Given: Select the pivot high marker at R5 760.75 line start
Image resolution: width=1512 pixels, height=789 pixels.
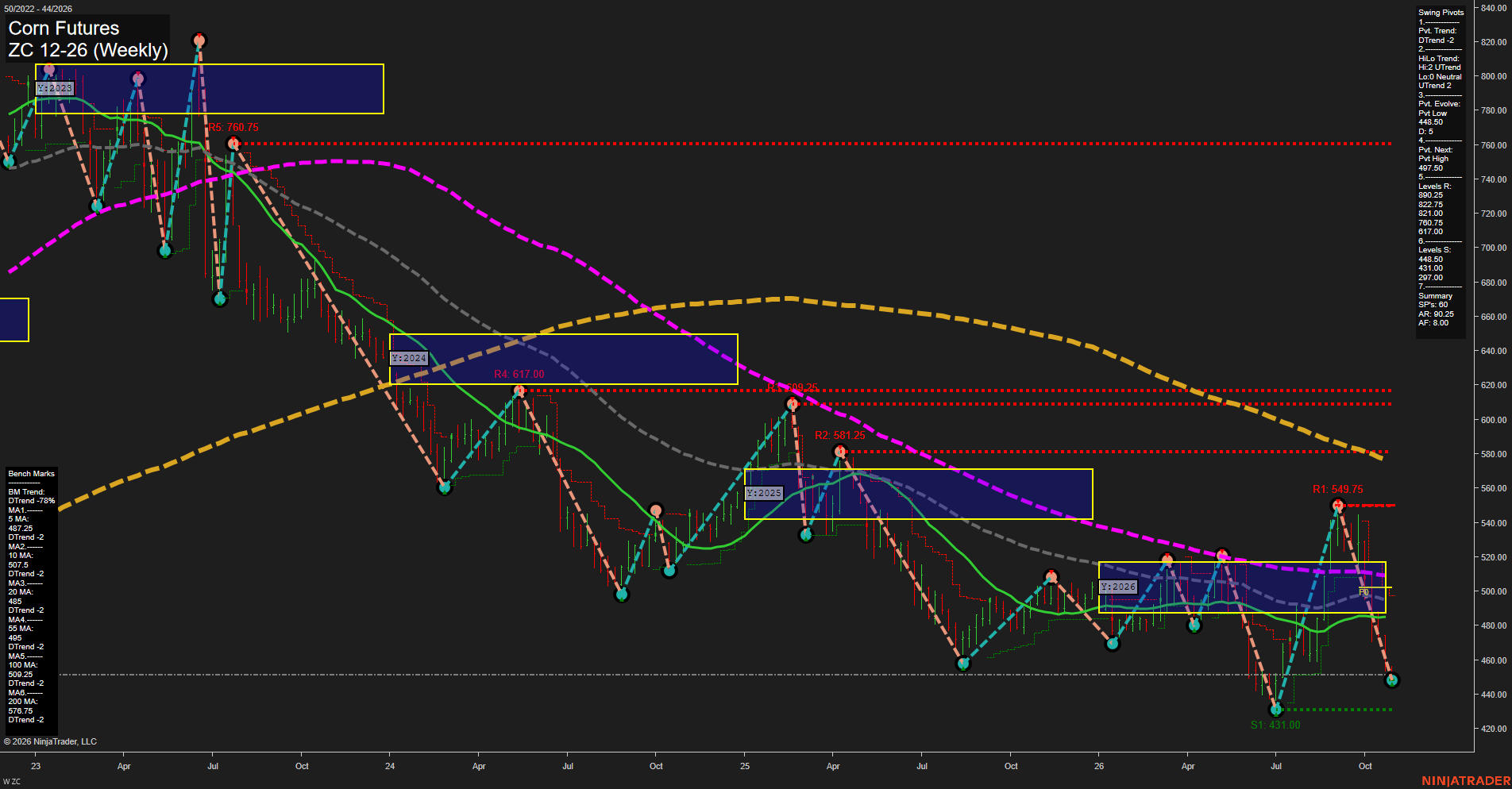Looking at the screenshot, I should tap(233, 144).
